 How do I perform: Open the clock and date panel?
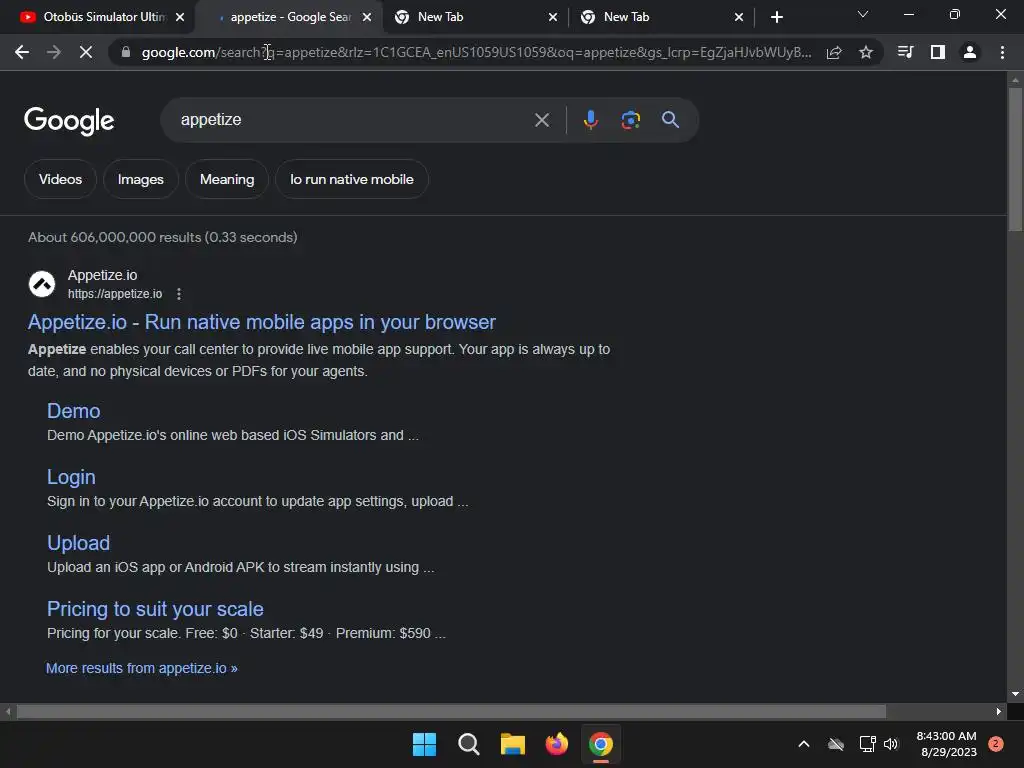(946, 744)
